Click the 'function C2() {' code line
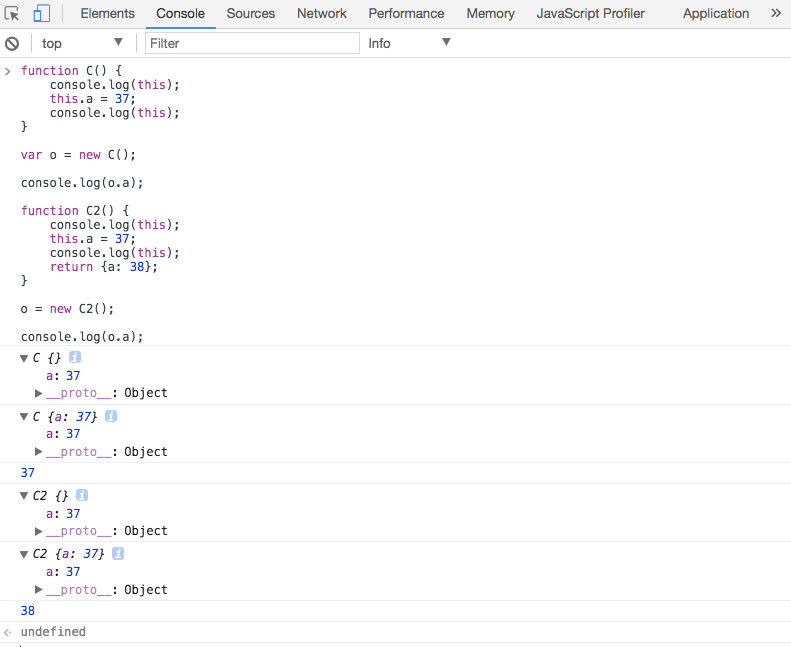Screen dimensions: 791x647 point(75,210)
